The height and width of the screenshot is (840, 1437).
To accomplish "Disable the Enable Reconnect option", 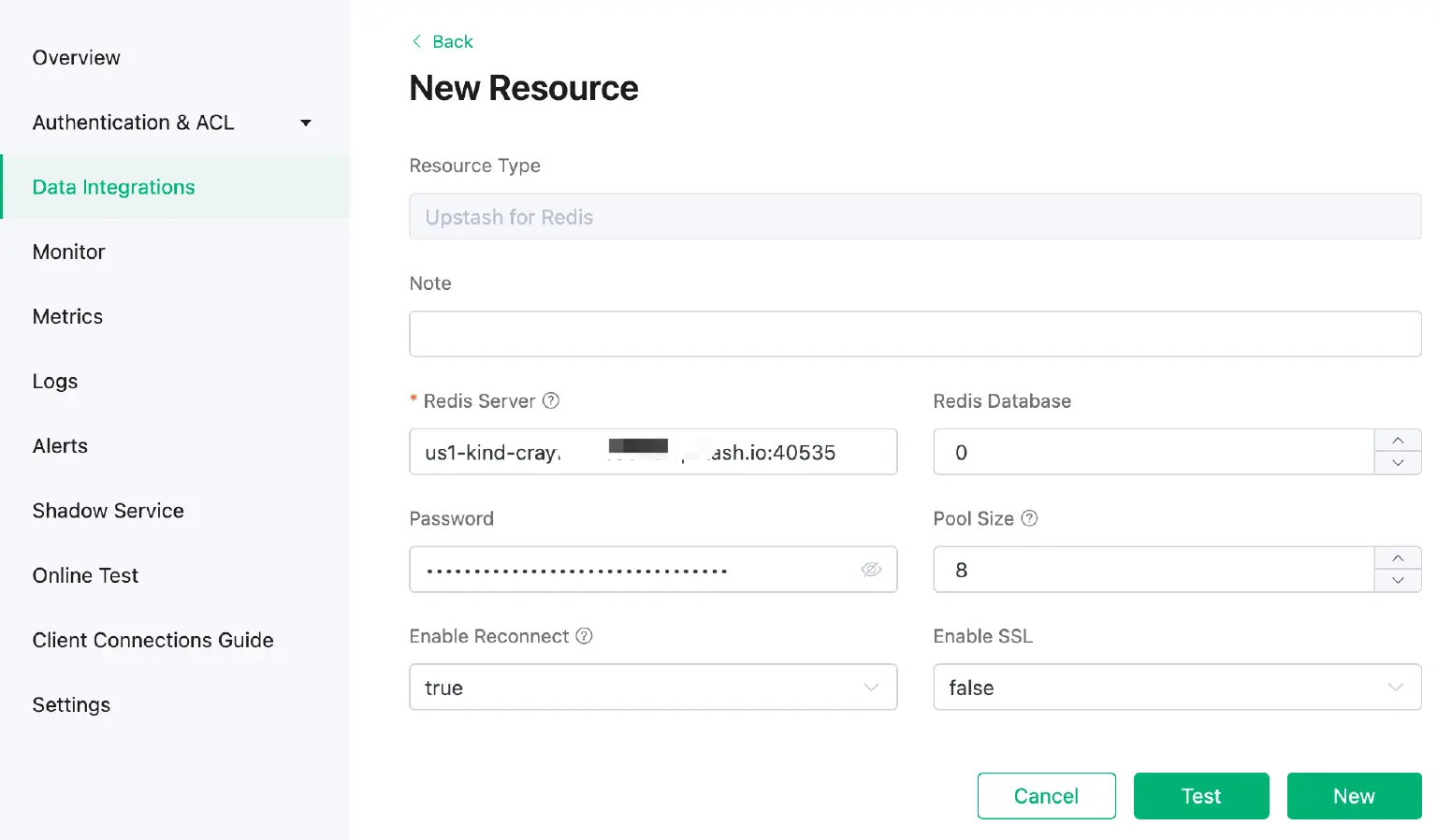I will pyautogui.click(x=653, y=688).
